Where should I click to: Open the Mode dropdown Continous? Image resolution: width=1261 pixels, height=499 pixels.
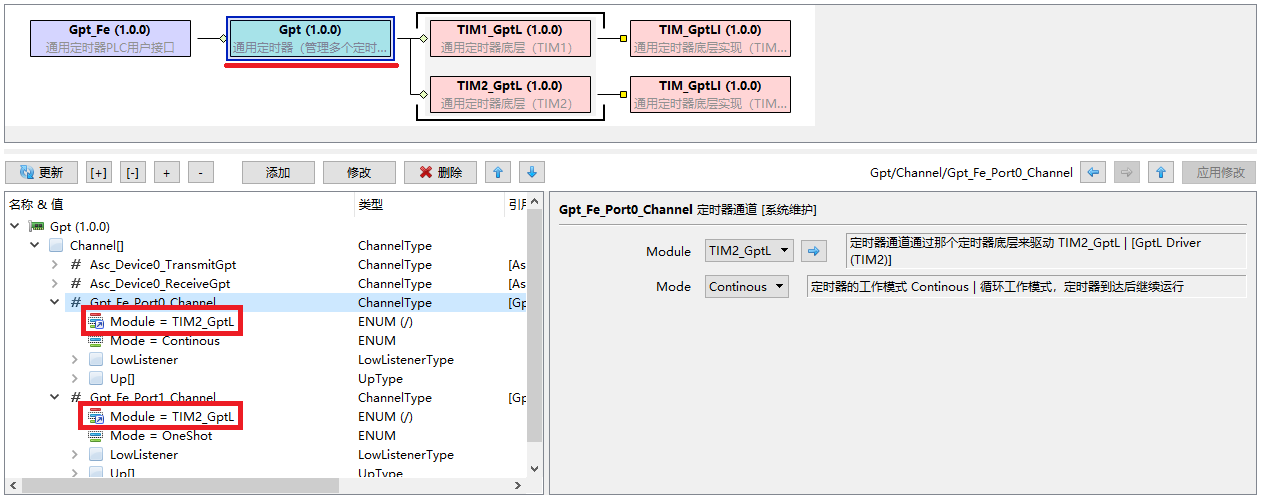746,287
